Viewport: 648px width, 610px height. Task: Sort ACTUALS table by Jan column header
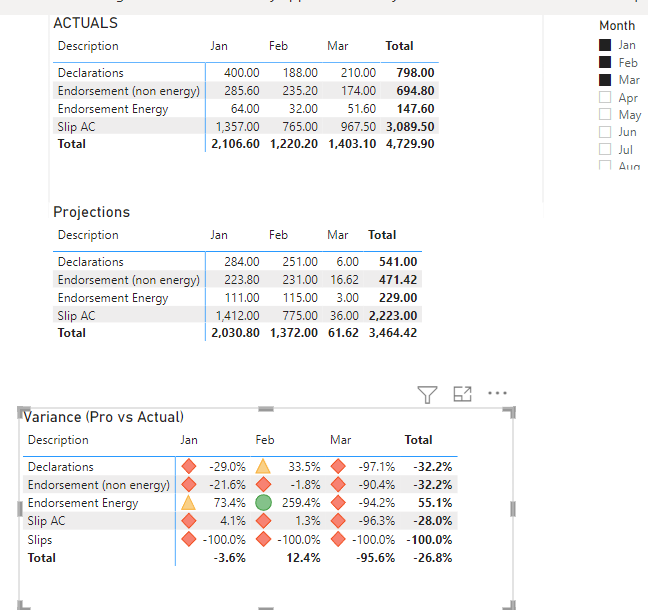(x=219, y=46)
